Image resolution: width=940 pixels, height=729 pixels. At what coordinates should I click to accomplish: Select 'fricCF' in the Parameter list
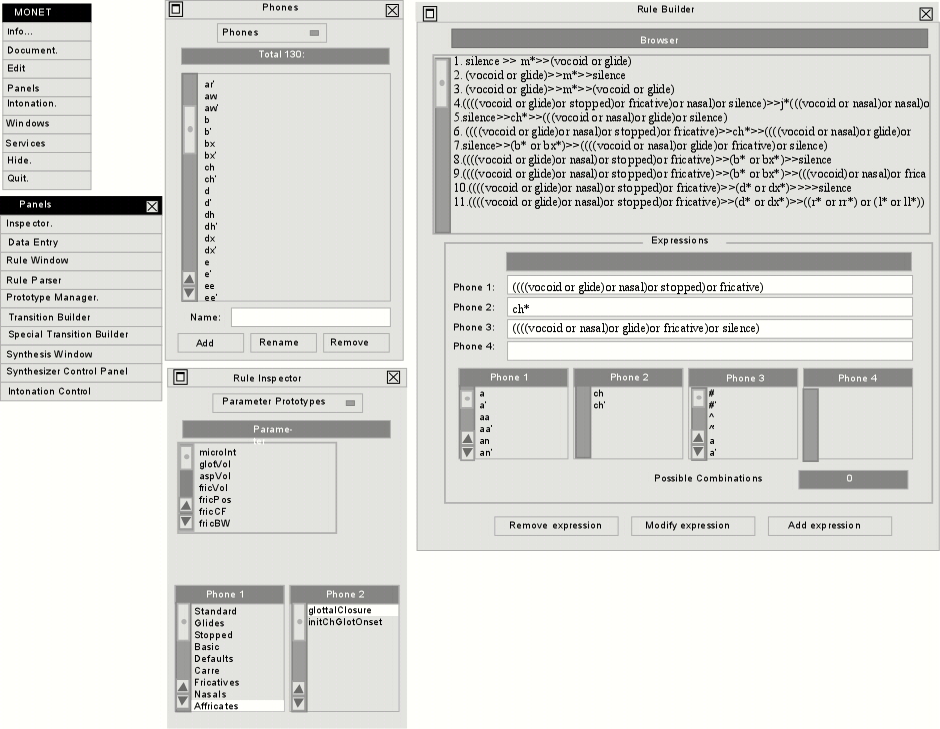coord(213,511)
